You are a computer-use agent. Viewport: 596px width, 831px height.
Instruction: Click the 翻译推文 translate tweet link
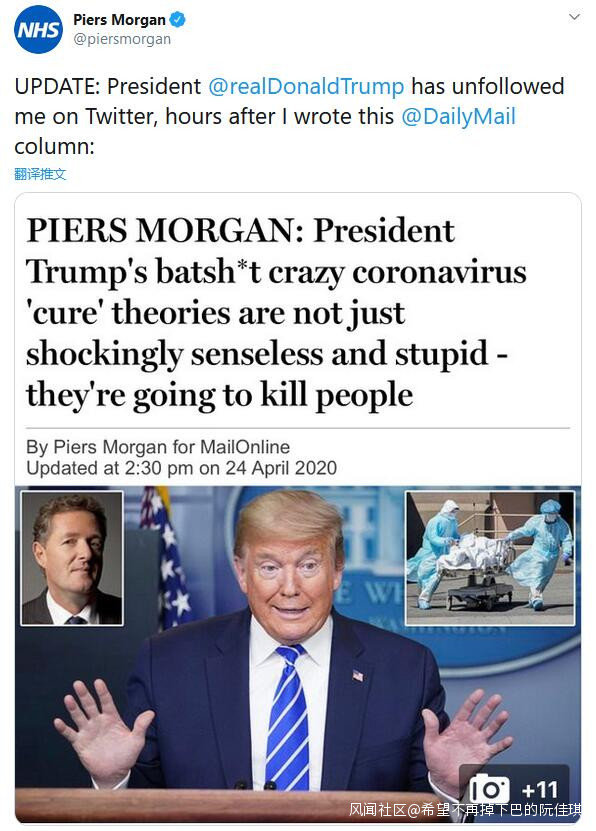point(40,174)
